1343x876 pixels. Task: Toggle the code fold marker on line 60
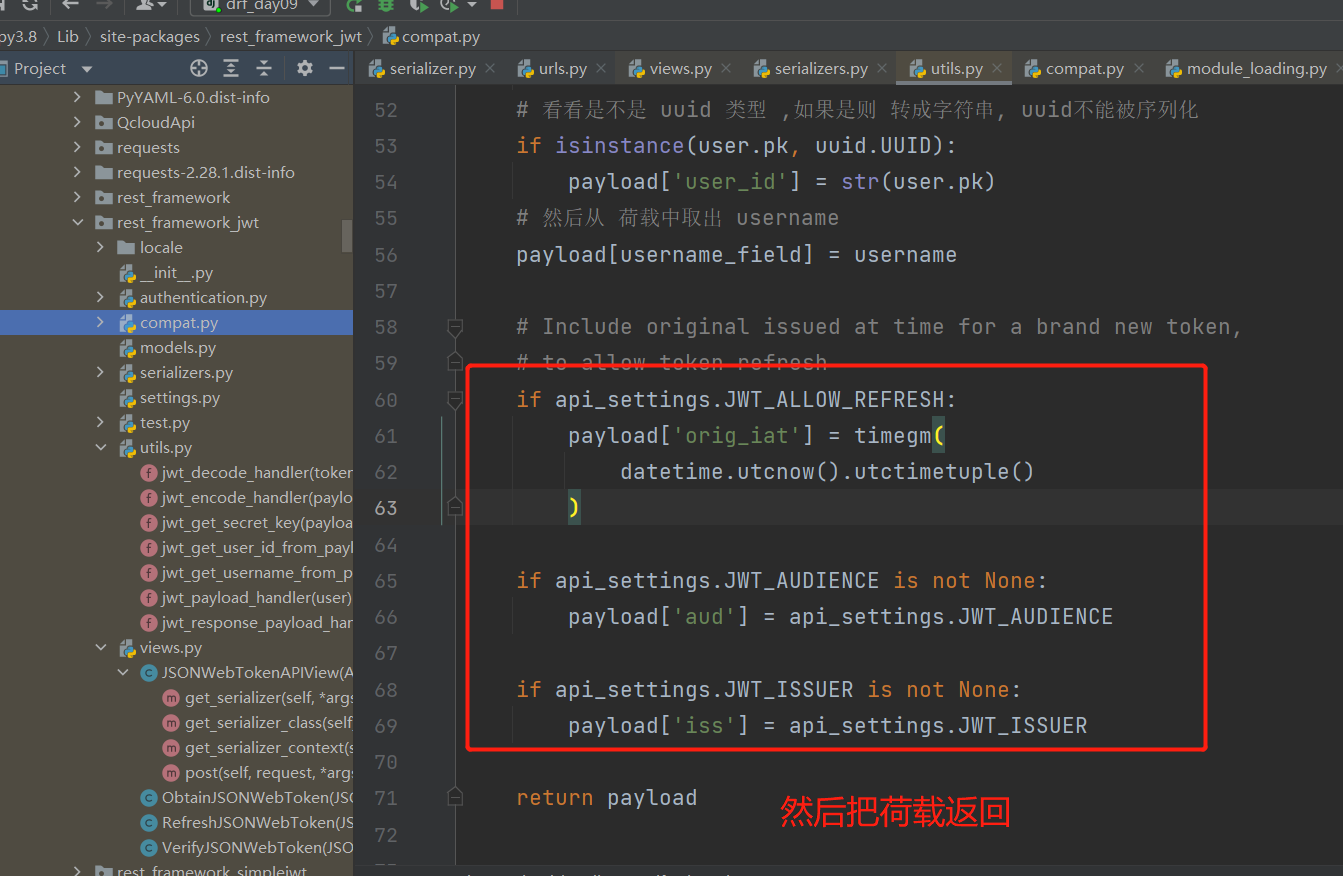tap(455, 400)
